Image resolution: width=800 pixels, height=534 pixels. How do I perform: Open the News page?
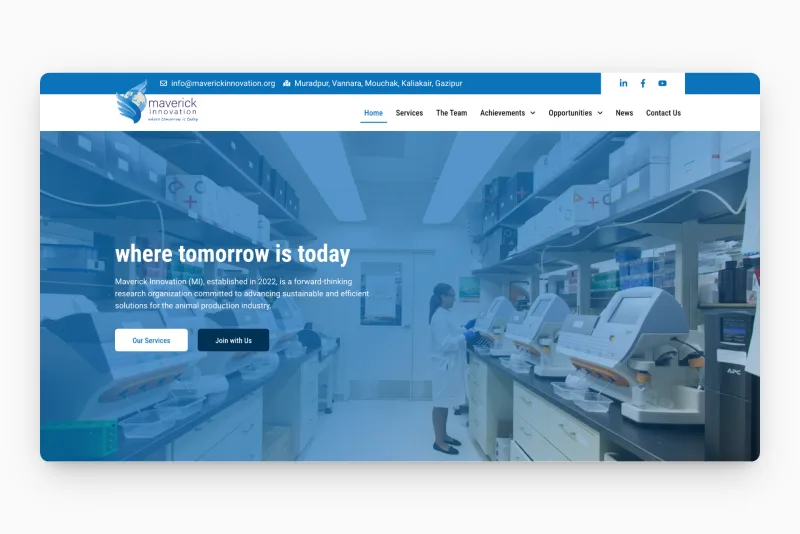[x=624, y=113]
